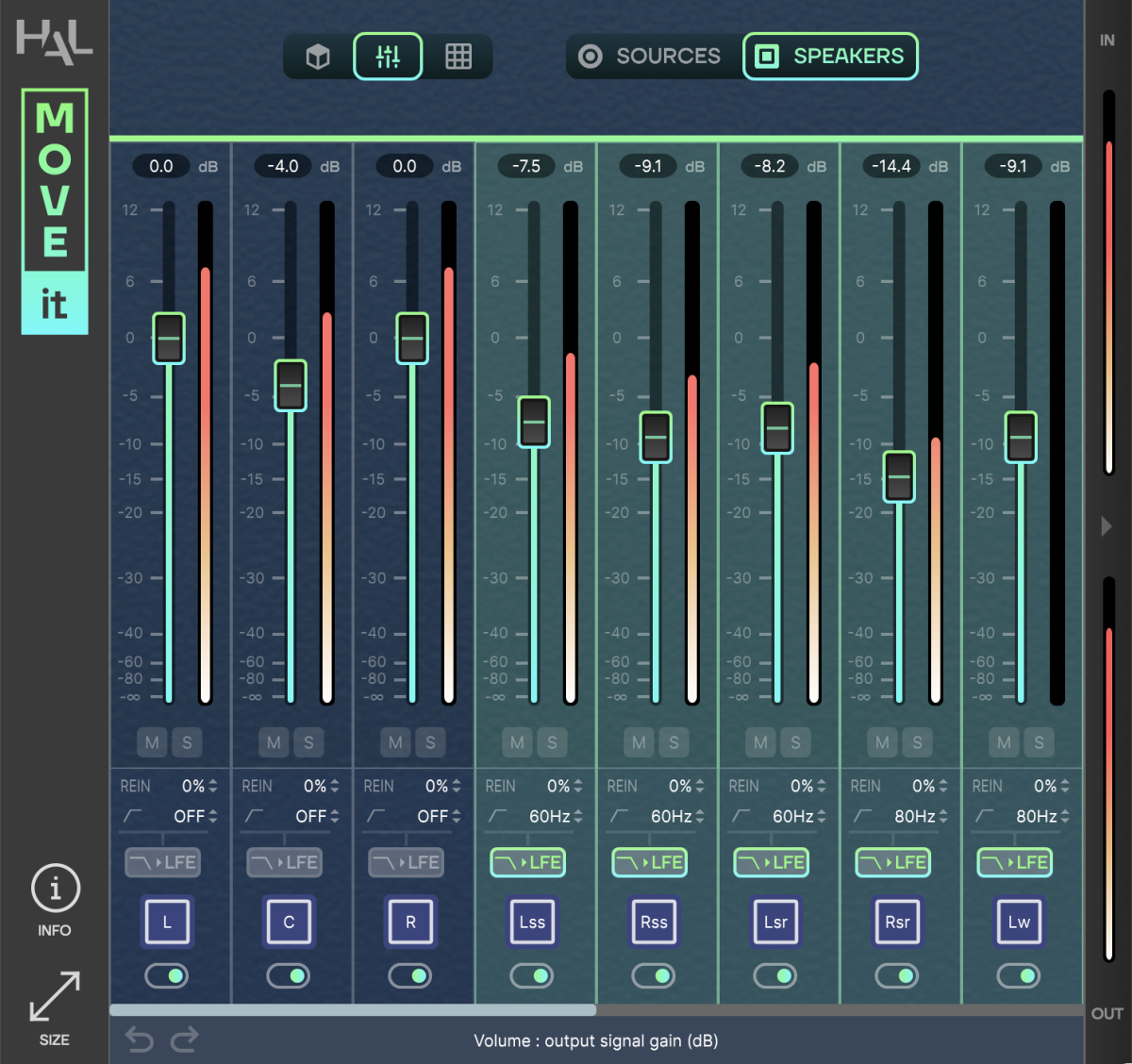Open the 3D cube view

tap(318, 57)
